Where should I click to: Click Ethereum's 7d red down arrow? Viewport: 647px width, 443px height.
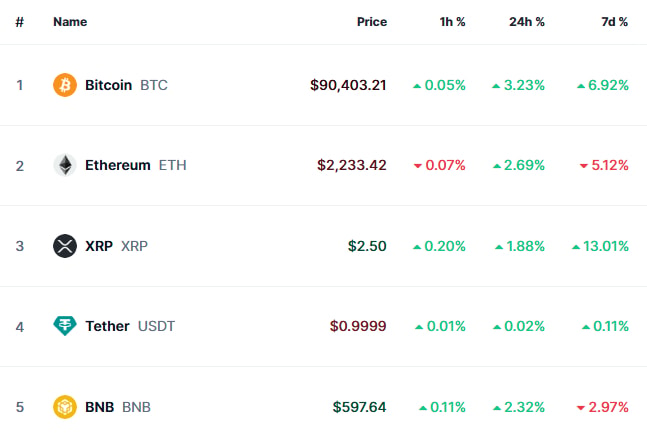(x=583, y=166)
